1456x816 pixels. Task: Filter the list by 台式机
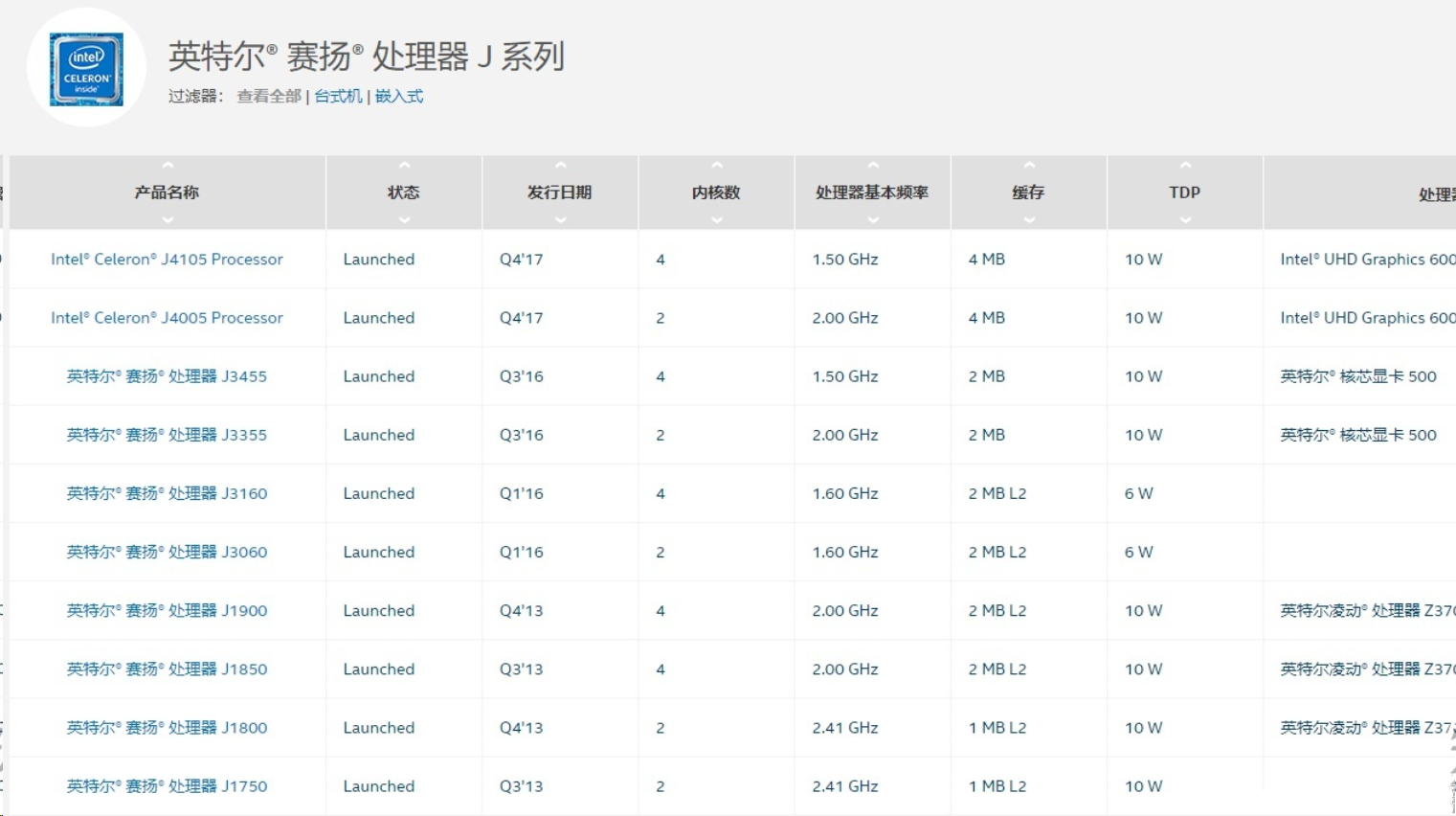point(338,96)
